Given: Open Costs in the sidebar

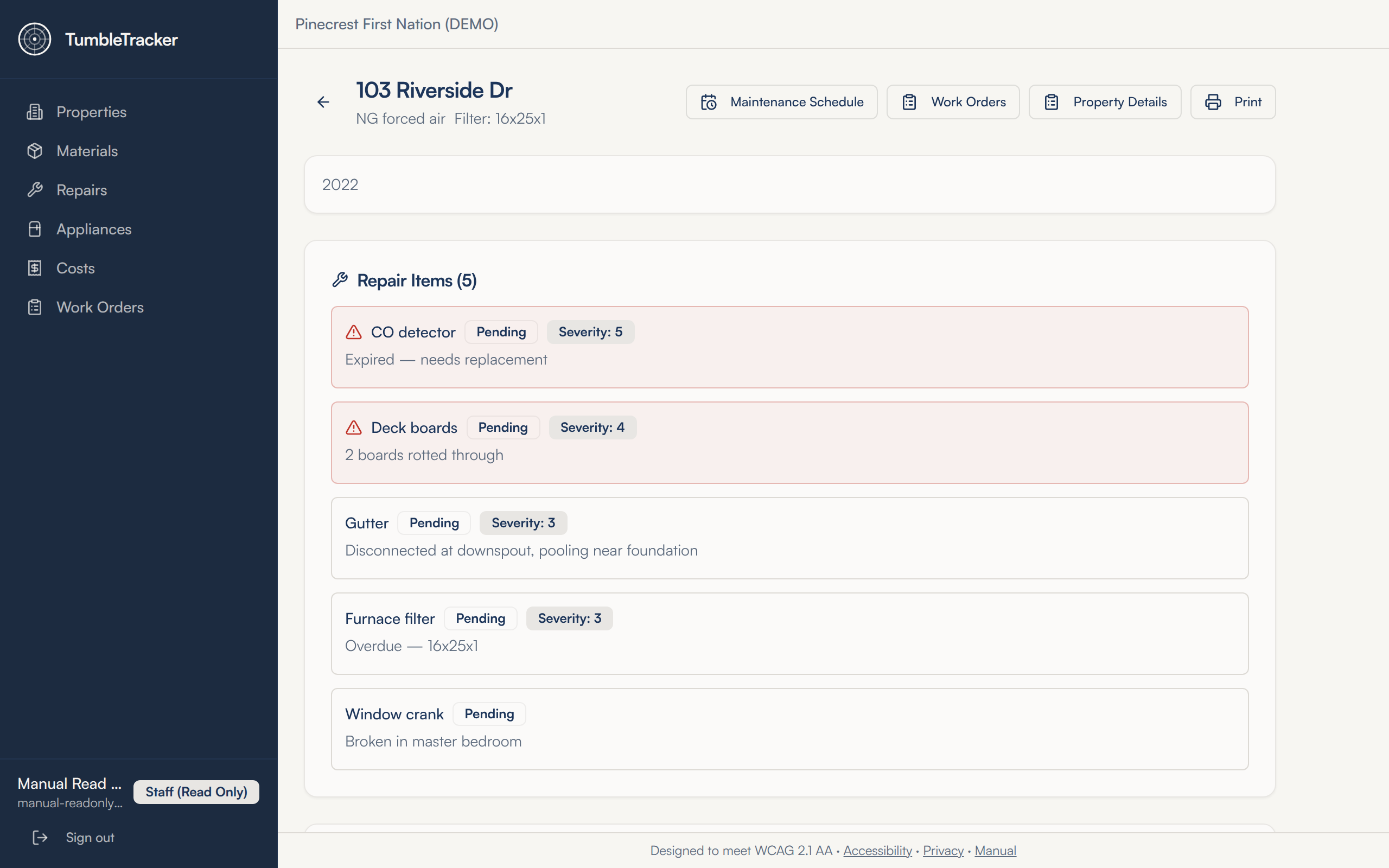Looking at the screenshot, I should pos(76,268).
